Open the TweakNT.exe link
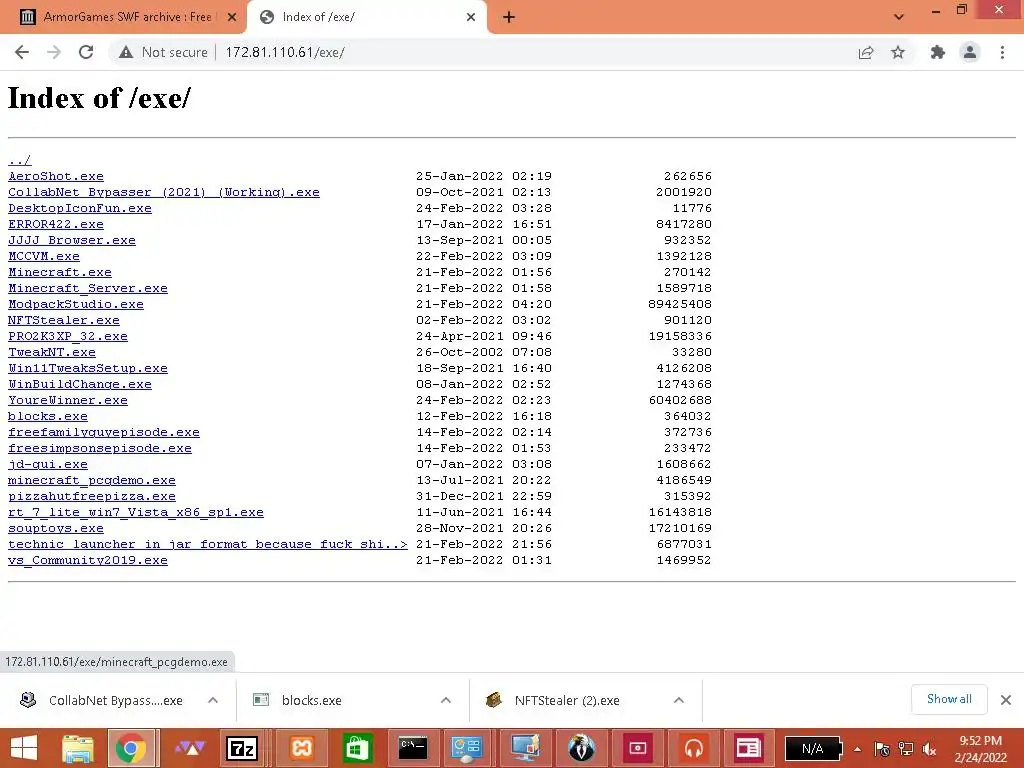Image resolution: width=1024 pixels, height=768 pixels. 52,352
